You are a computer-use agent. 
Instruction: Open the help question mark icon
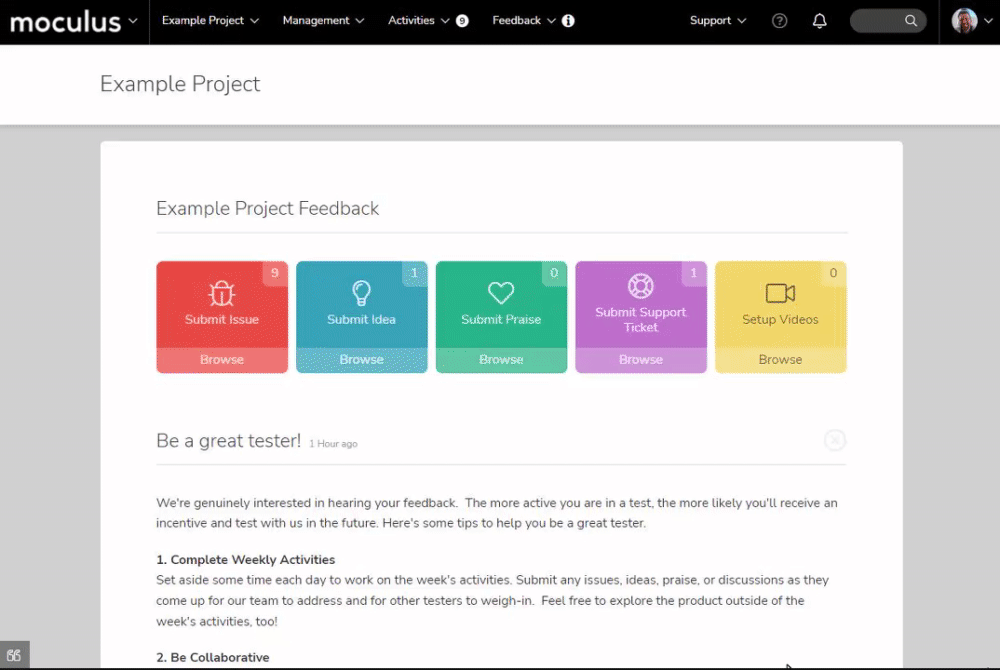point(780,21)
